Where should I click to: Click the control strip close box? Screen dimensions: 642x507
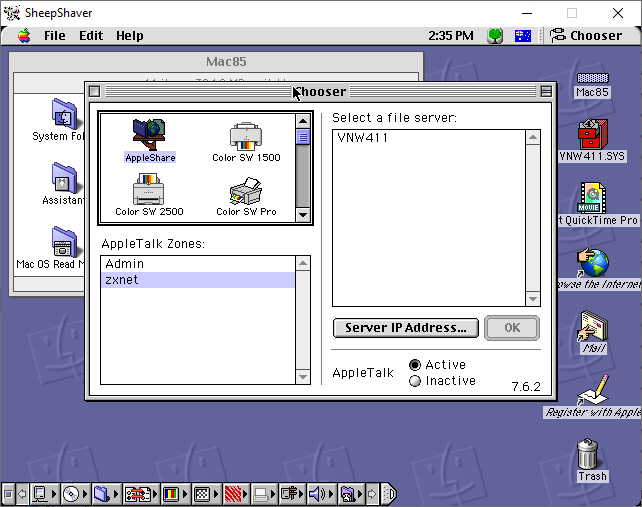(8, 494)
